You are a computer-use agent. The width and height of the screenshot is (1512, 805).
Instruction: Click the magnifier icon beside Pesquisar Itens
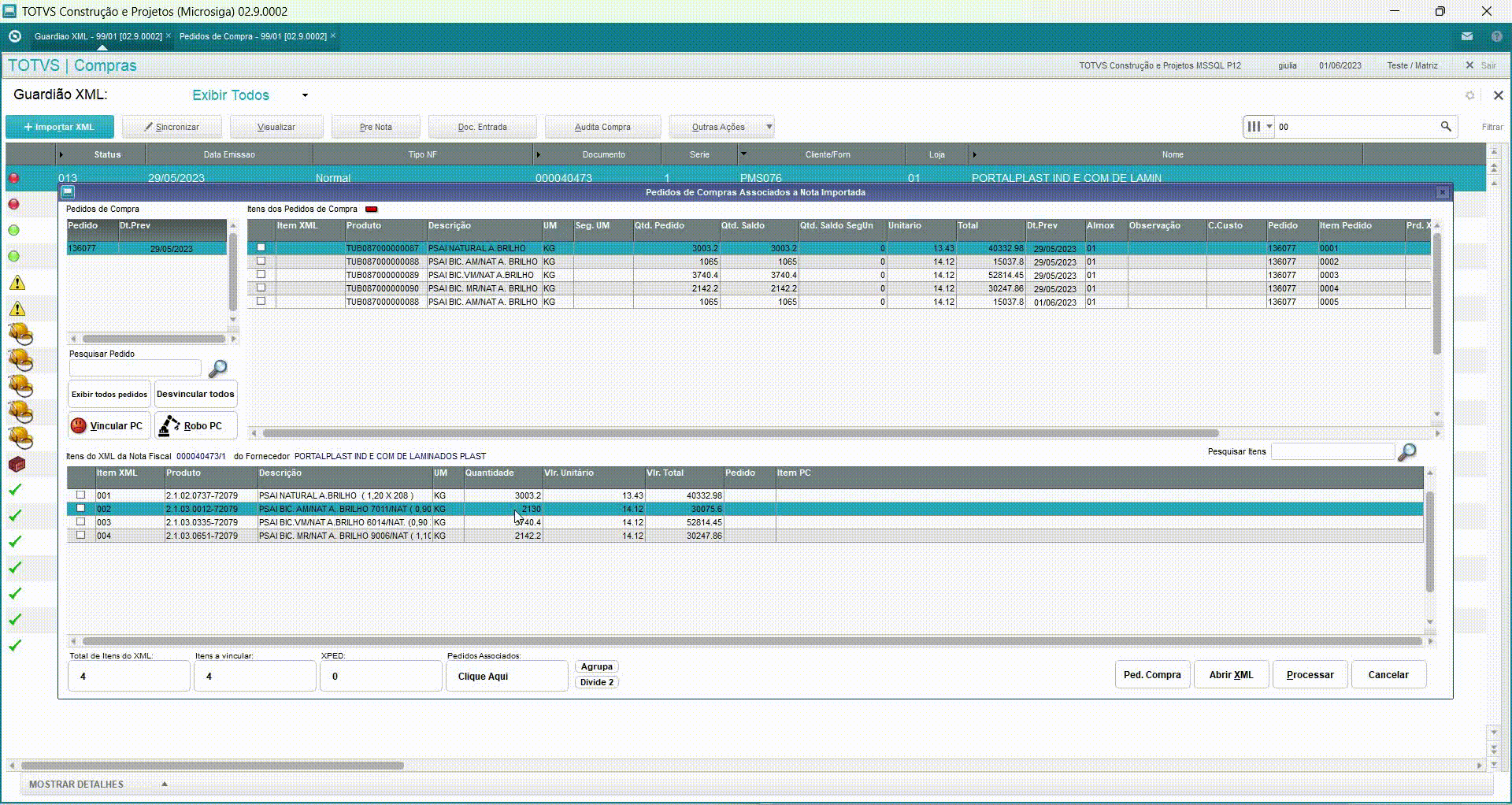(x=1406, y=452)
